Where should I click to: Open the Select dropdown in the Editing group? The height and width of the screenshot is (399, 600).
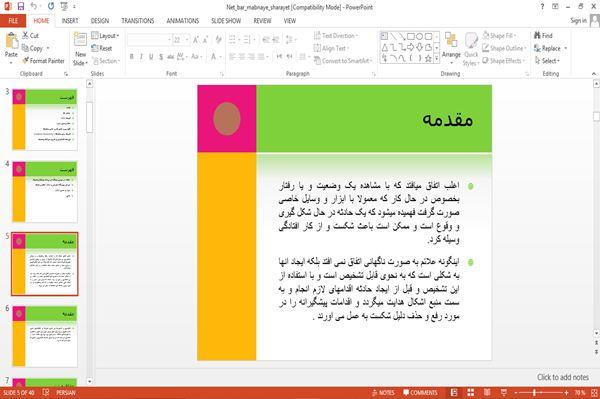tap(547, 61)
